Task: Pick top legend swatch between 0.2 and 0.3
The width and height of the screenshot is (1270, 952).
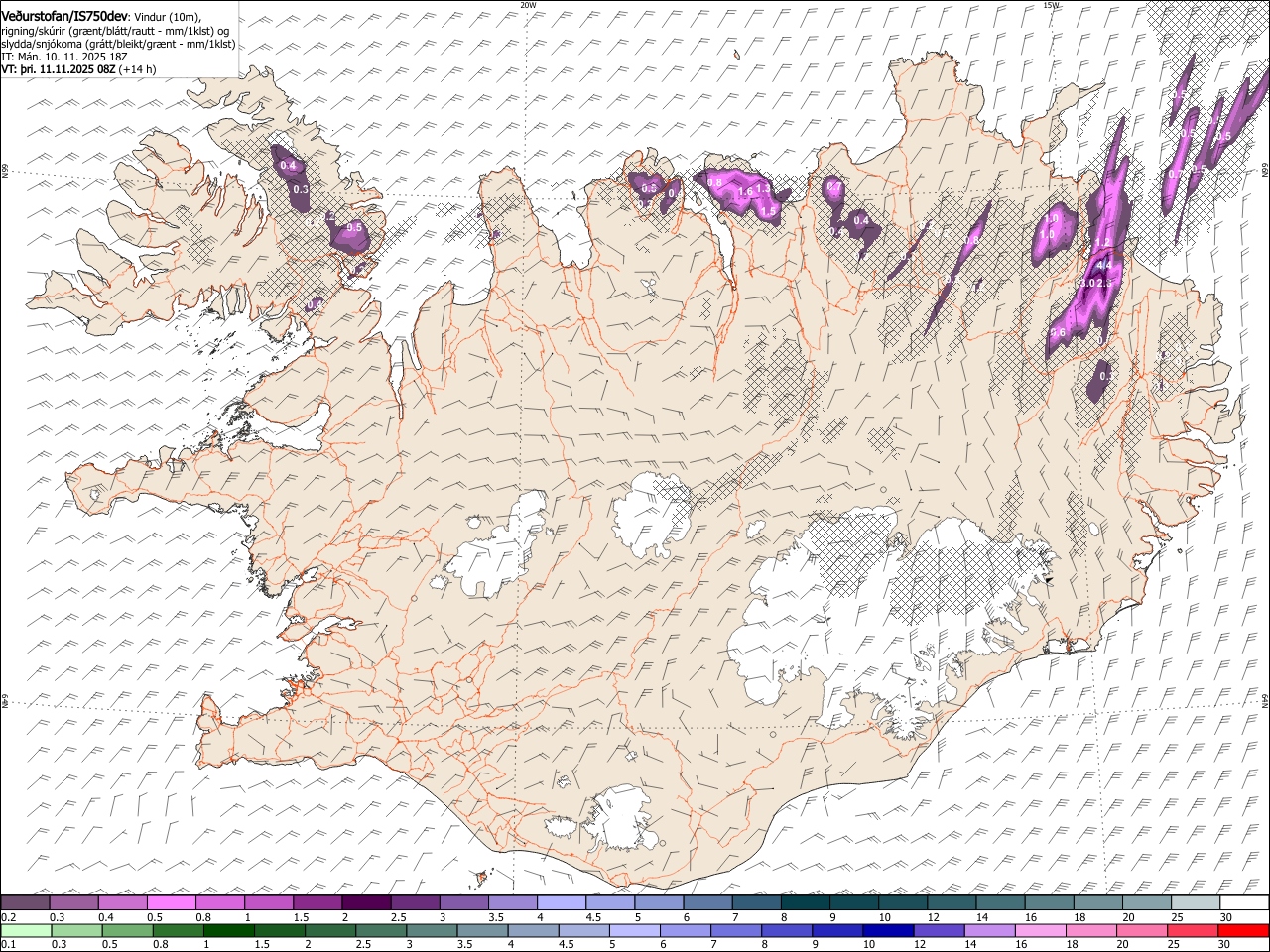Action: [26, 903]
